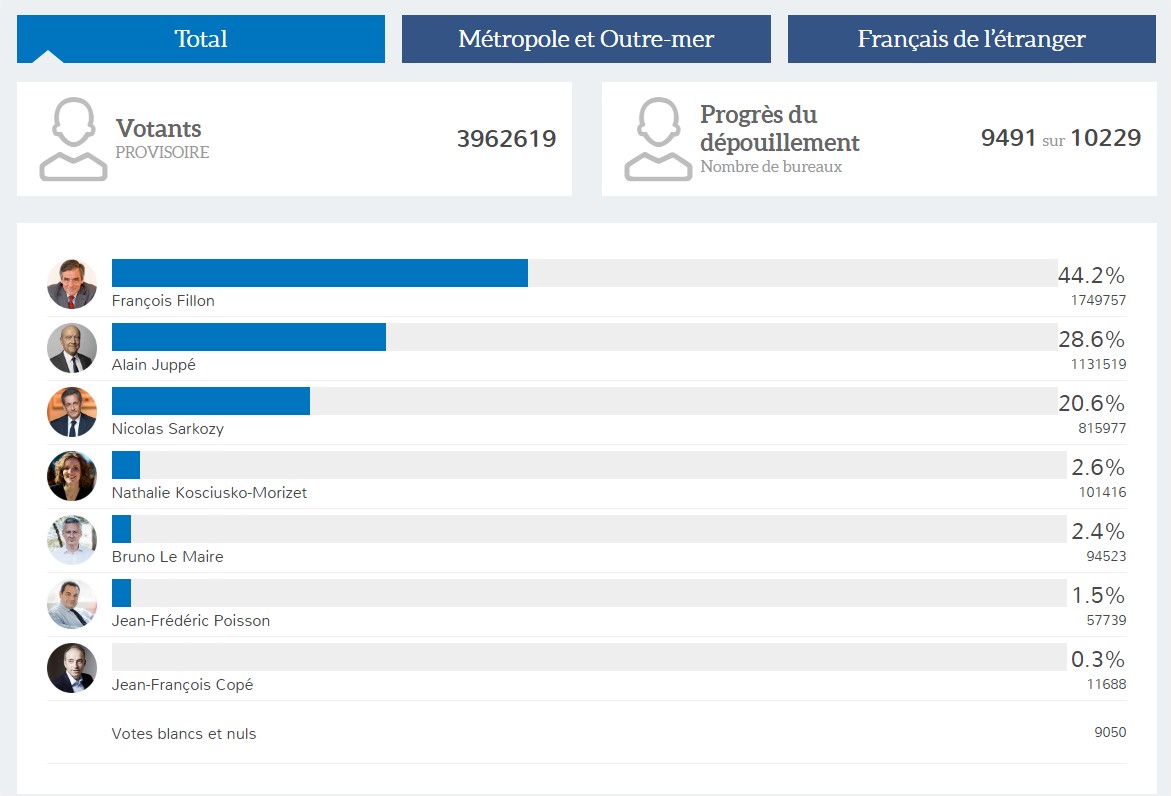Click the 2.6% percentage
This screenshot has height=796, width=1171.
coord(1098,467)
